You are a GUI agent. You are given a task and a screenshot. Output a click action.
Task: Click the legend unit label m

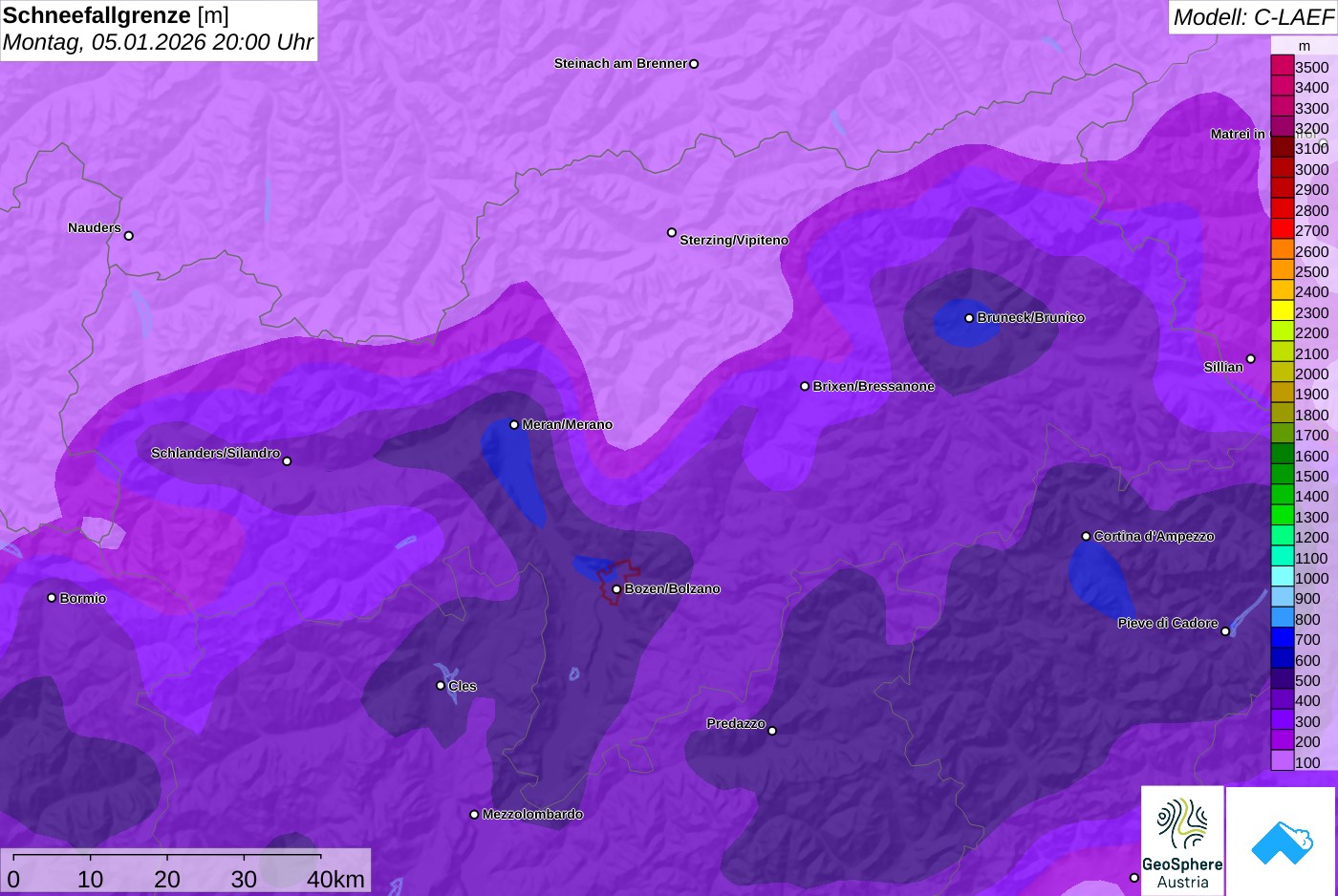click(1305, 46)
